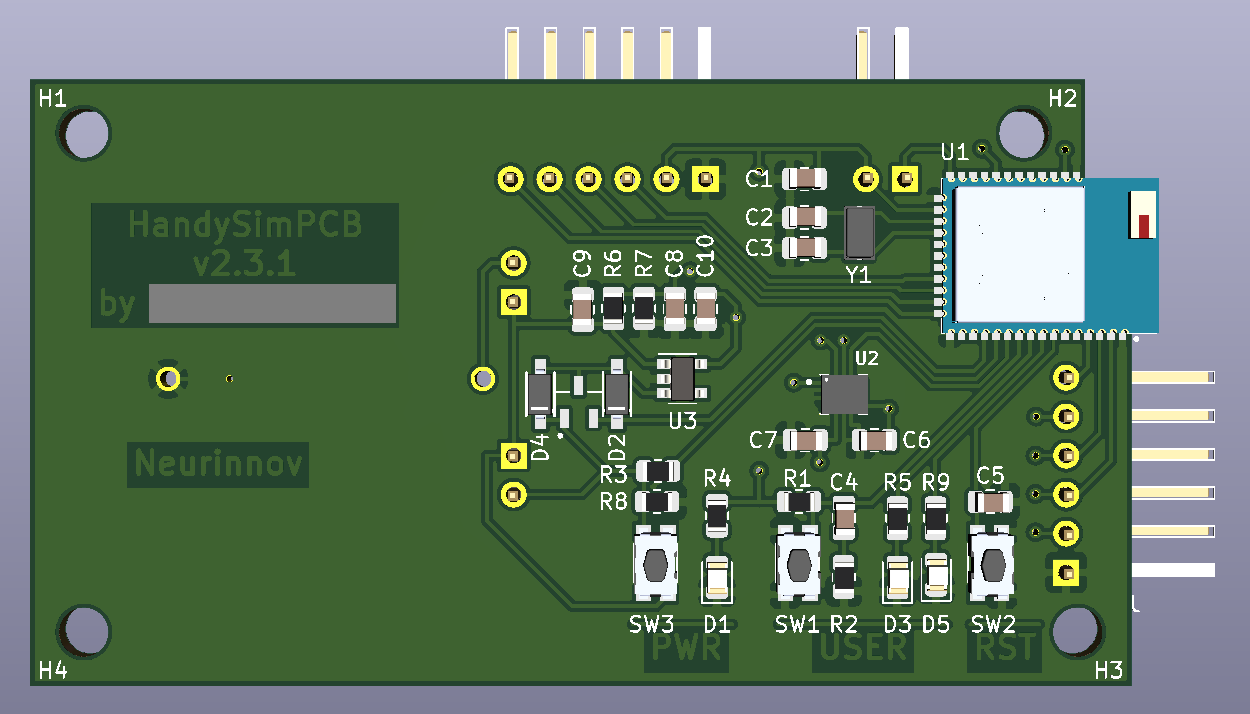
Task: Select the U2 chip
Action: pos(844,394)
